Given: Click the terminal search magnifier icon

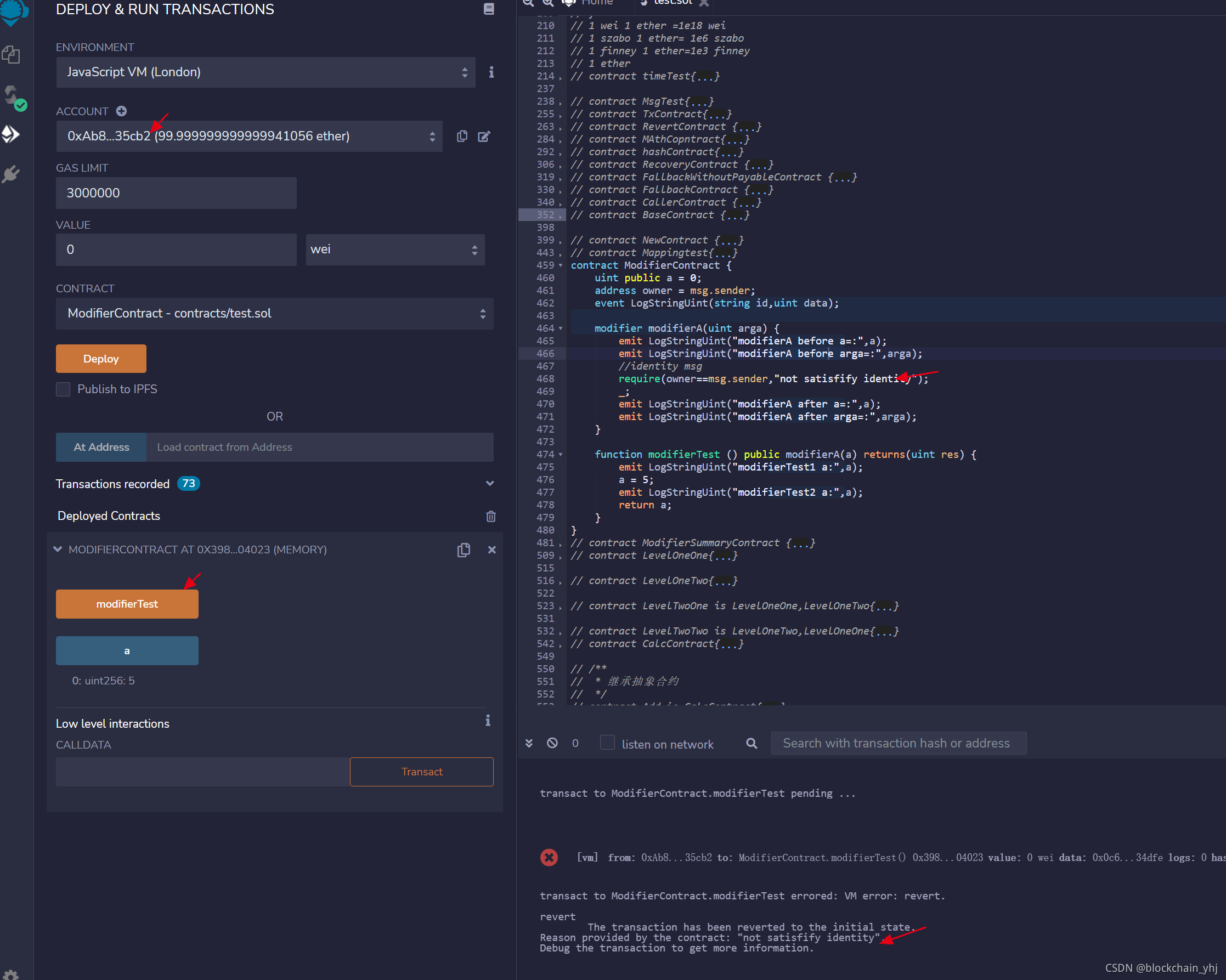Looking at the screenshot, I should [x=751, y=744].
